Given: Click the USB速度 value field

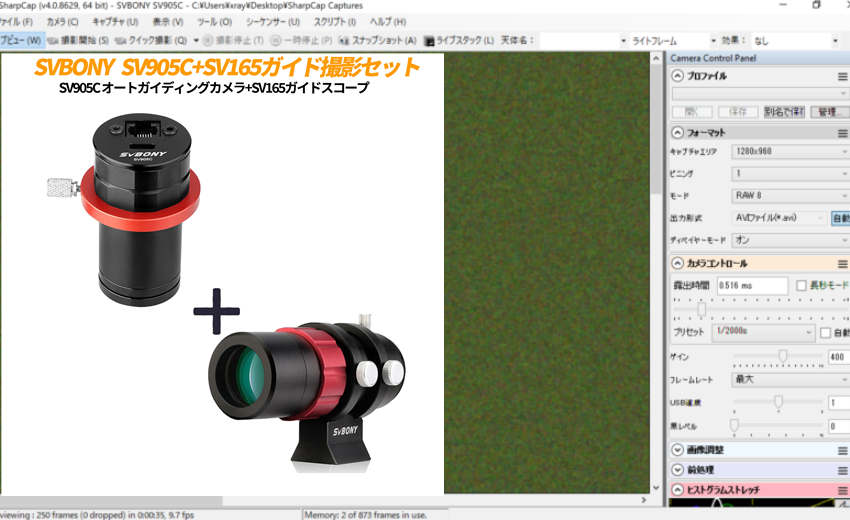Looking at the screenshot, I should coord(839,403).
